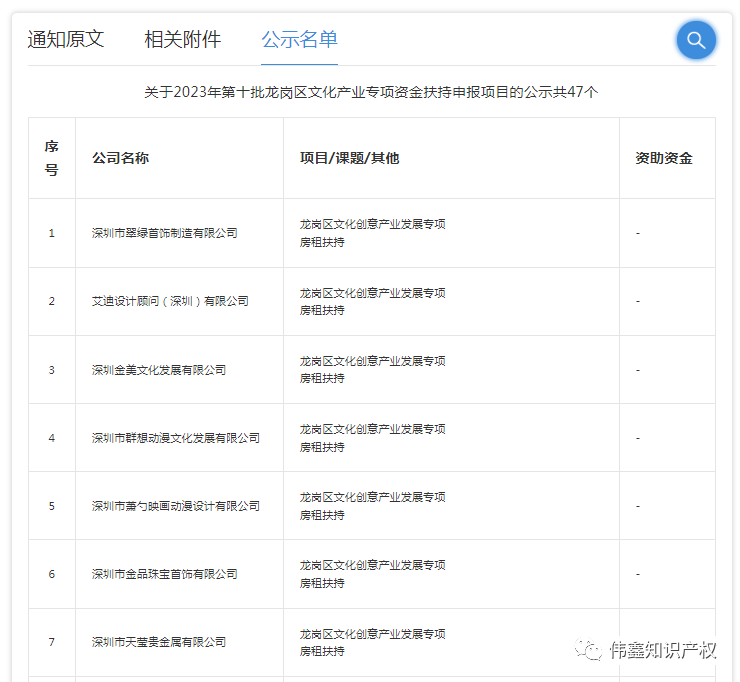The height and width of the screenshot is (682, 740).
Task: Select 深圳市金品珠宝首饰有限公司 company name
Action: pyautogui.click(x=165, y=574)
